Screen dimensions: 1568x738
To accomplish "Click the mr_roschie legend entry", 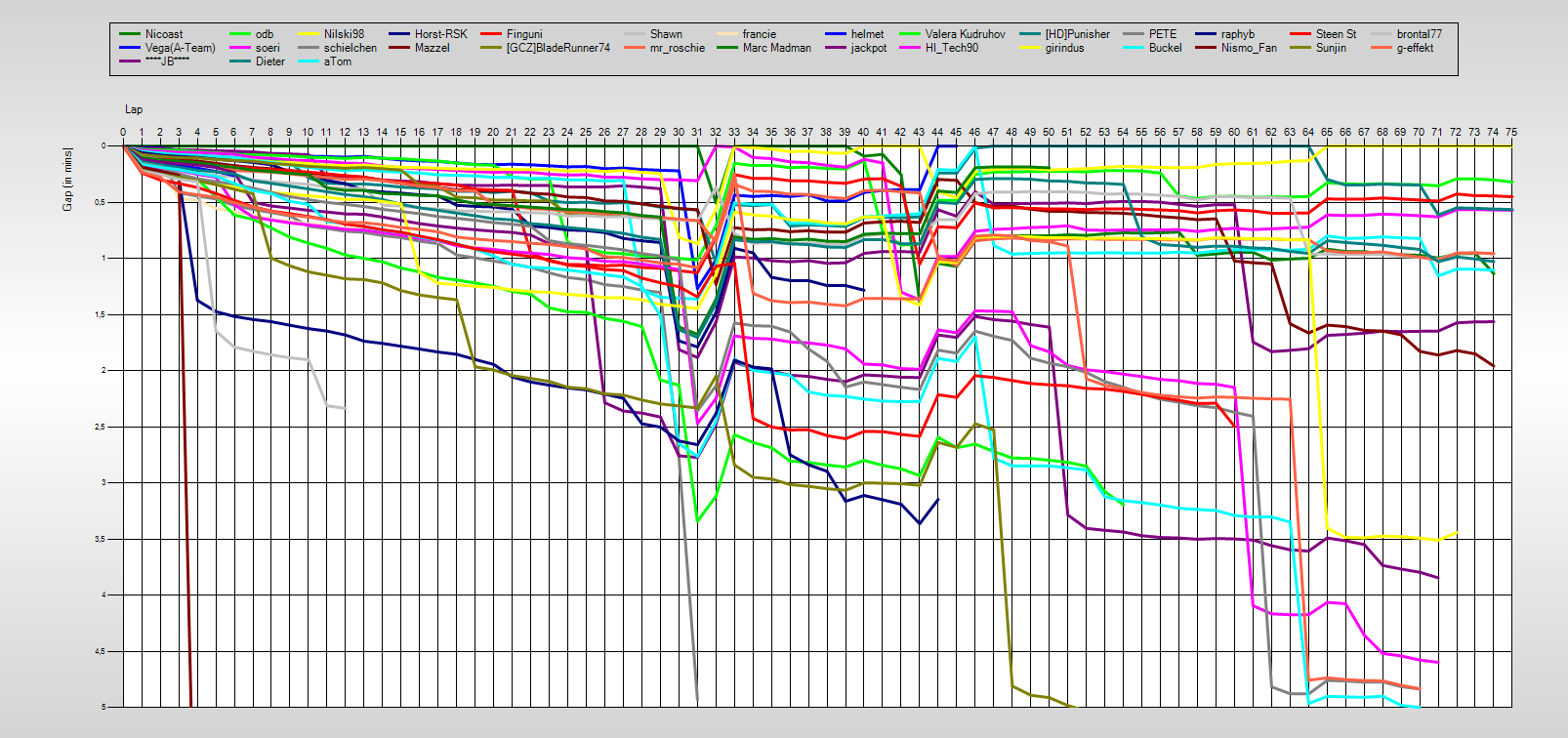I will pos(677,48).
